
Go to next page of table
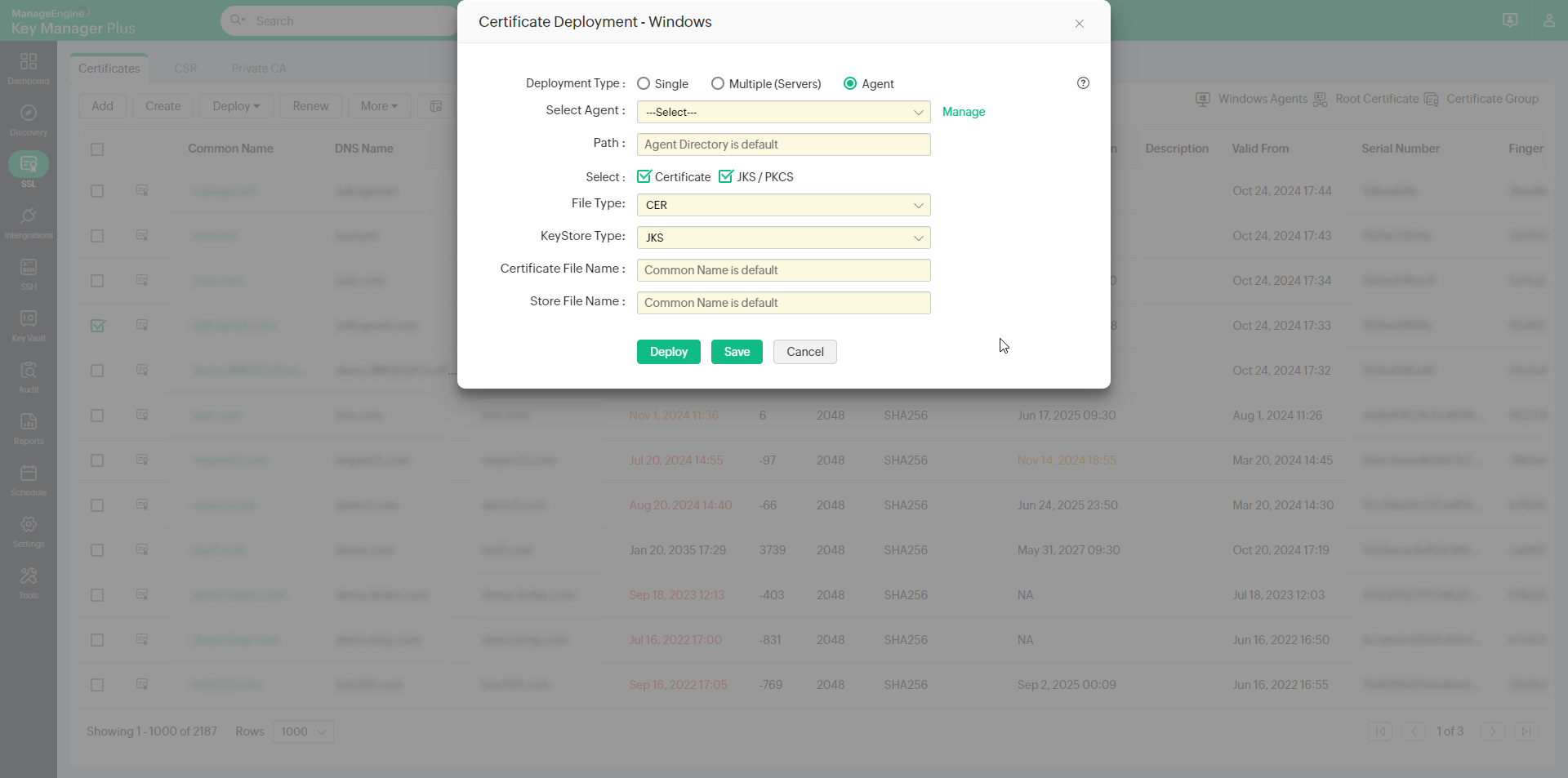[x=1493, y=731]
